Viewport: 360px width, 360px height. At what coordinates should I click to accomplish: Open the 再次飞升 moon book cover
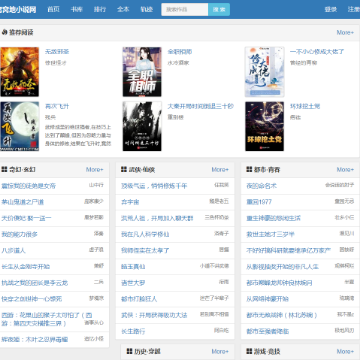coord(20,126)
